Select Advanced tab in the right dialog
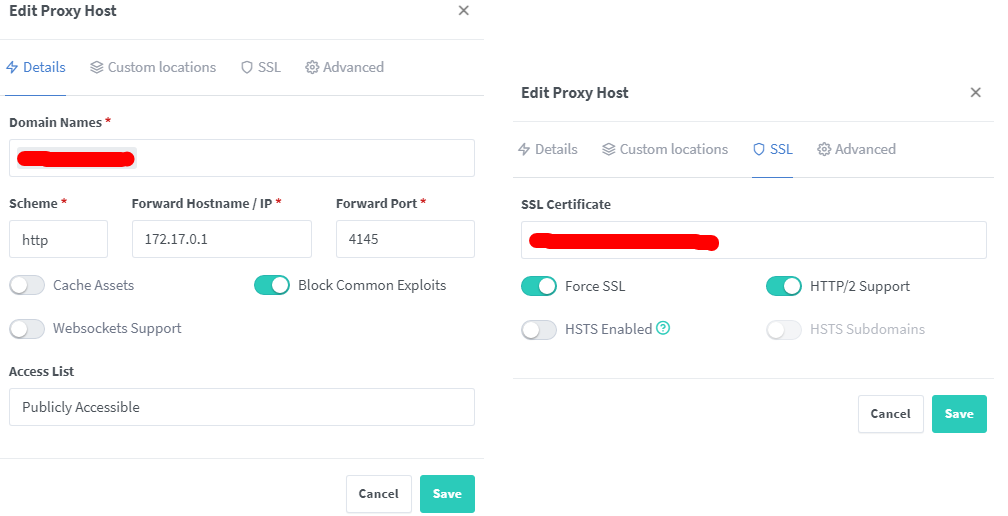Image resolution: width=1008 pixels, height=516 pixels. click(x=857, y=150)
